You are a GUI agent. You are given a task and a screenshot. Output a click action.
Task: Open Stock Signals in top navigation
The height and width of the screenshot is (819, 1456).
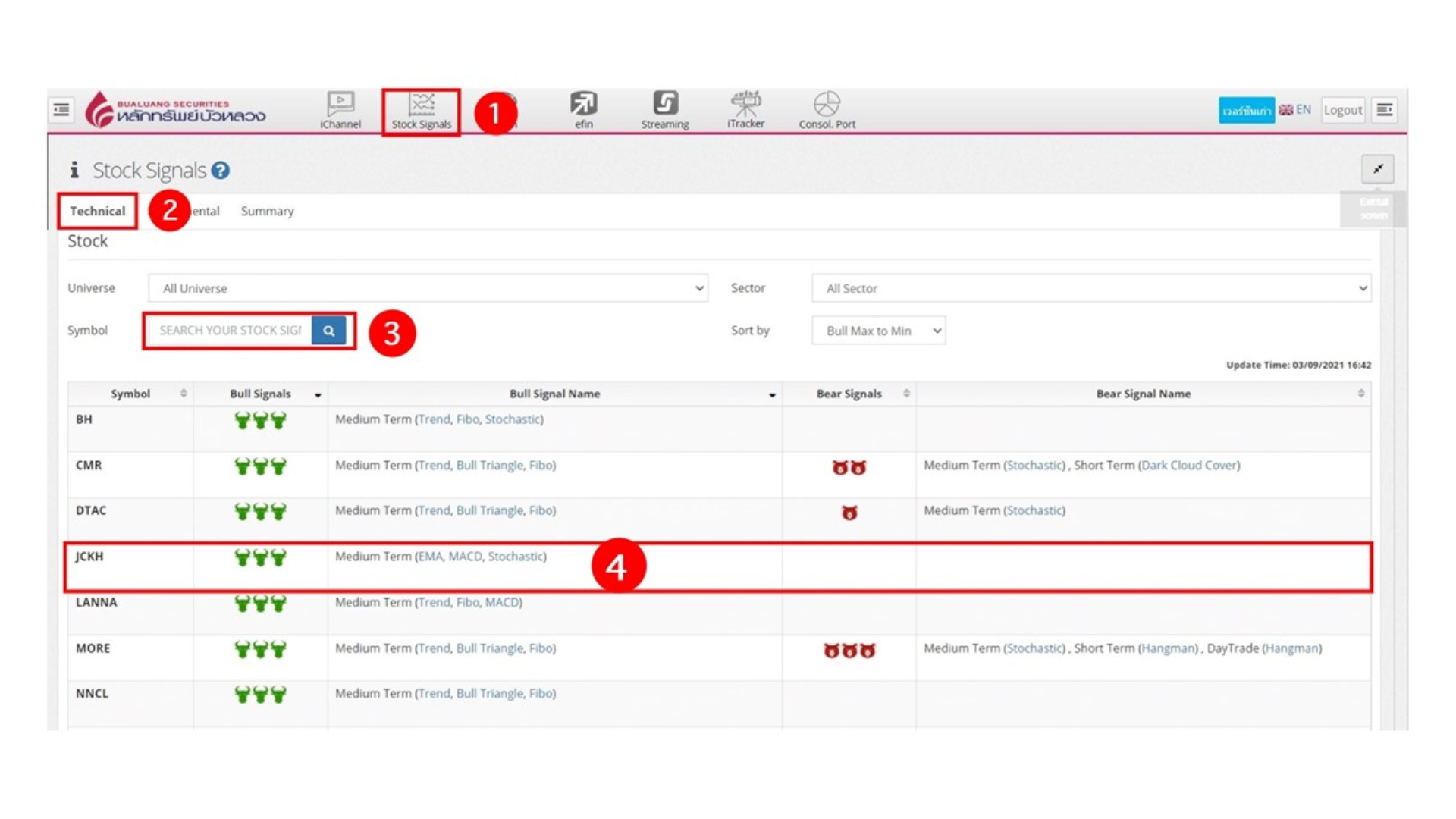click(x=422, y=111)
